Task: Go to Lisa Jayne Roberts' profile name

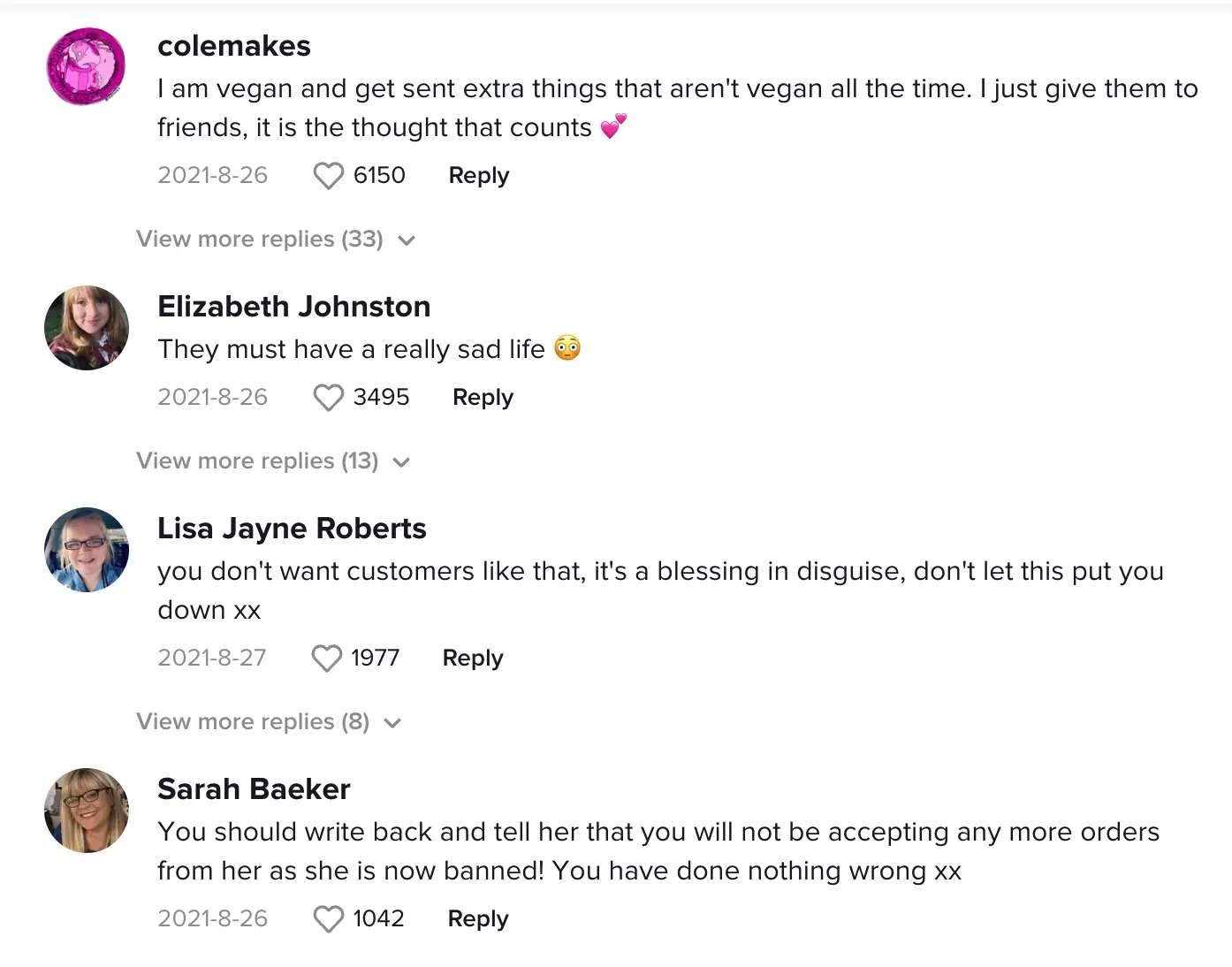Action: tap(292, 529)
